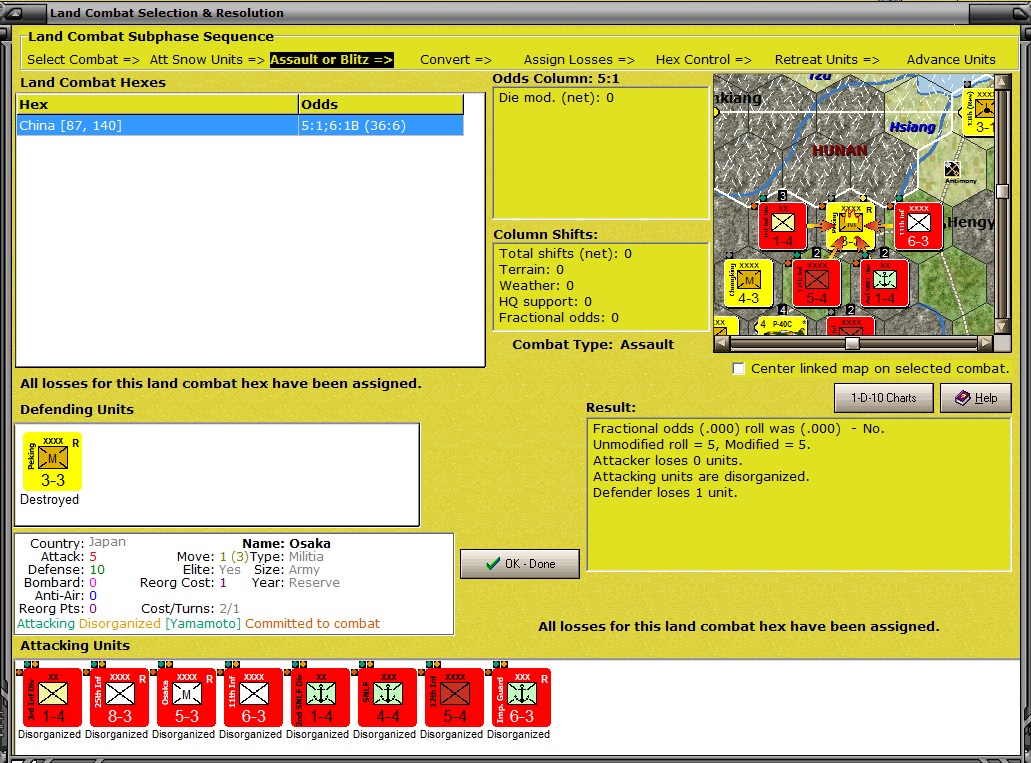Image resolution: width=1031 pixels, height=763 pixels.
Task: Click the Convert subphase step
Action: click(x=456, y=60)
